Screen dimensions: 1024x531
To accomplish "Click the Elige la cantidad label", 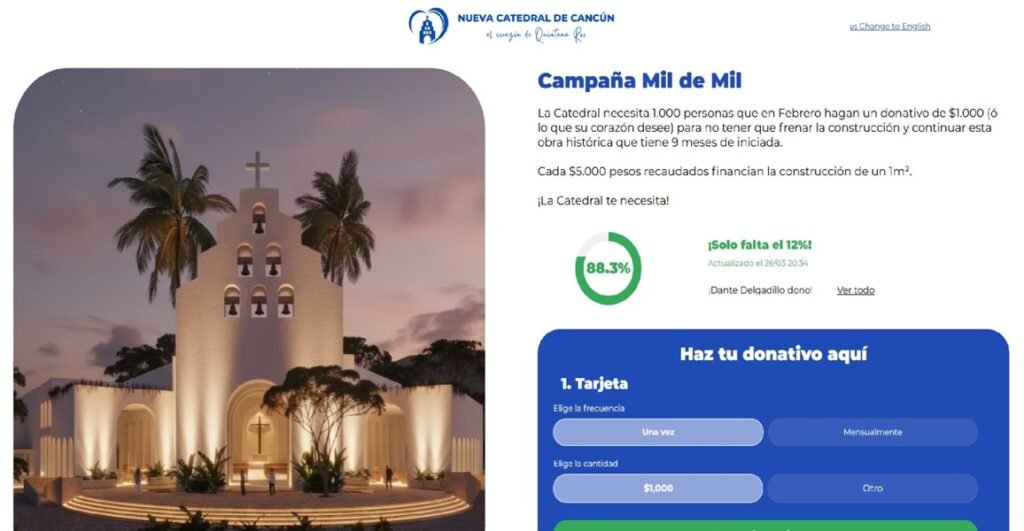I will (585, 464).
